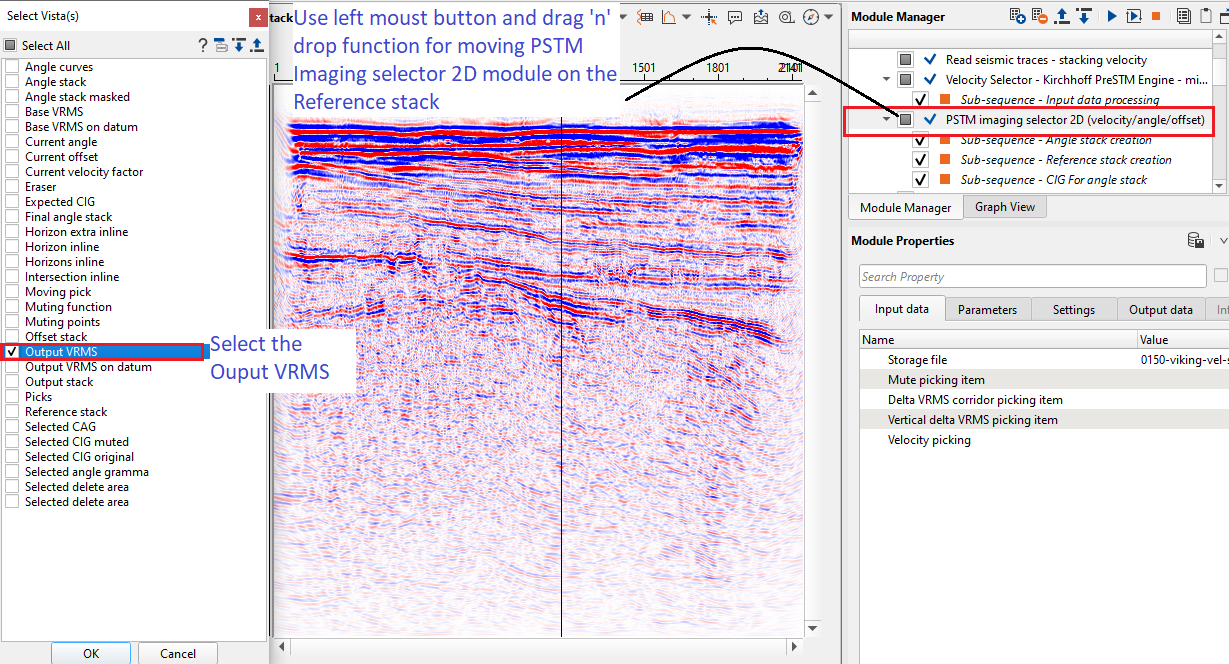Uncheck the Output VRMS checkbox
Screen dimensions: 1229x664
click(12, 352)
